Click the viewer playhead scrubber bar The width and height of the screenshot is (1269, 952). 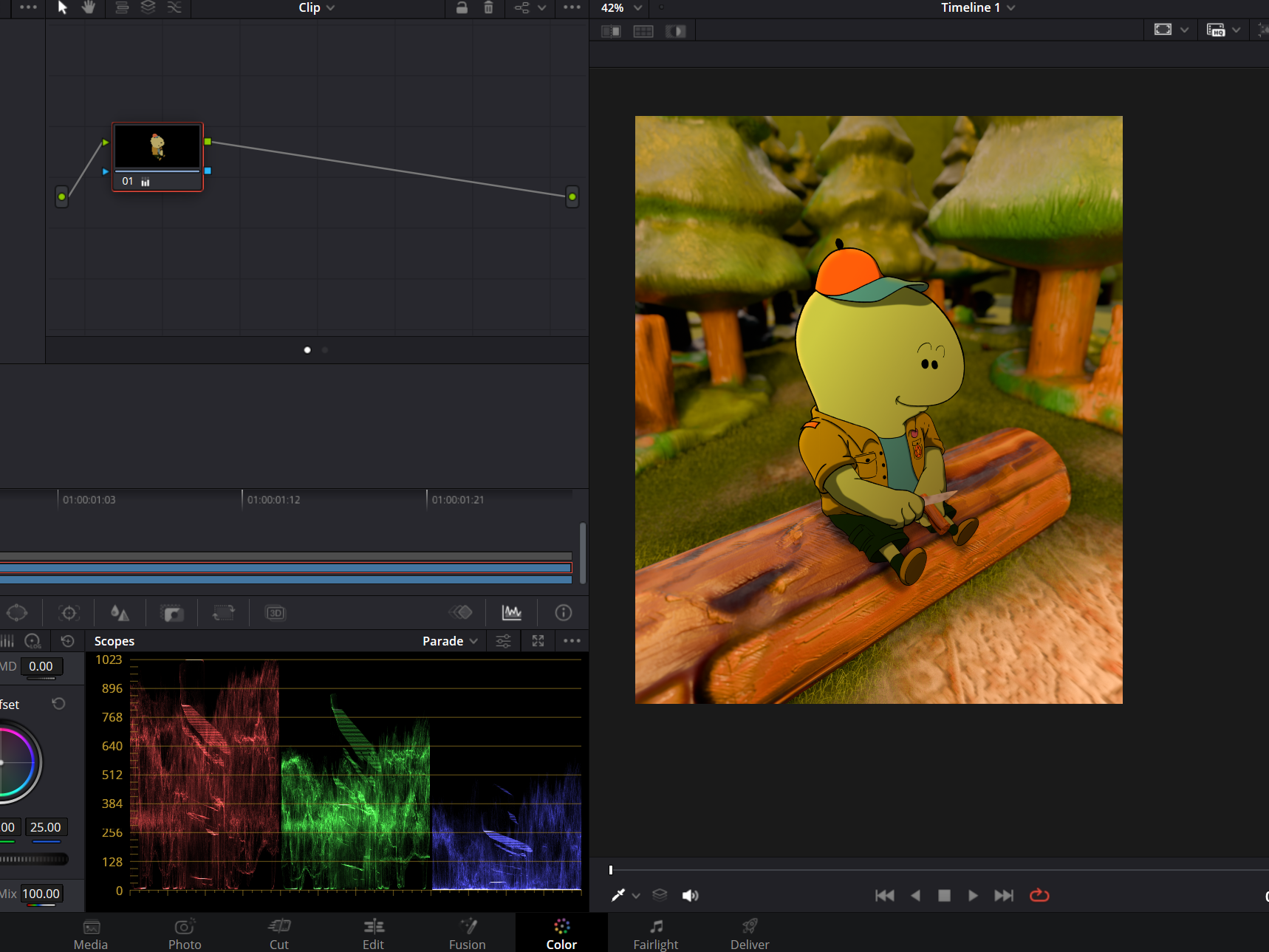coord(938,870)
